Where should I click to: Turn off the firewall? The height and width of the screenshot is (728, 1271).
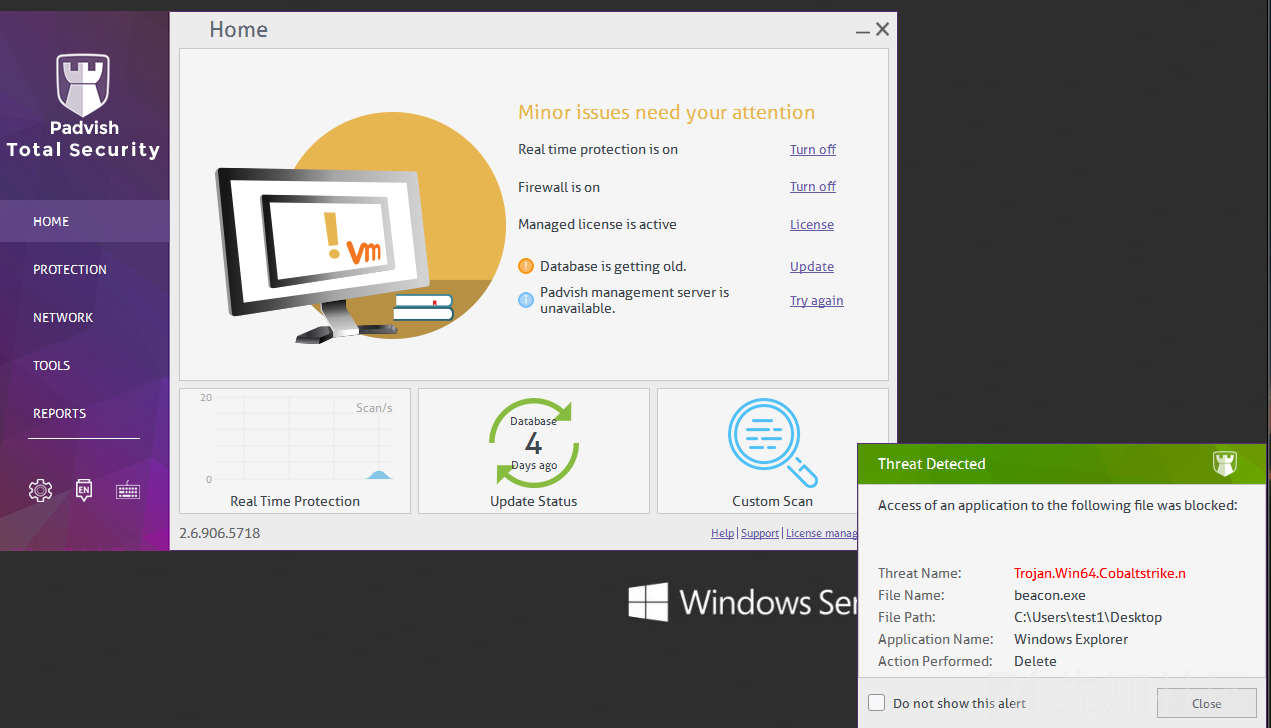coord(813,186)
